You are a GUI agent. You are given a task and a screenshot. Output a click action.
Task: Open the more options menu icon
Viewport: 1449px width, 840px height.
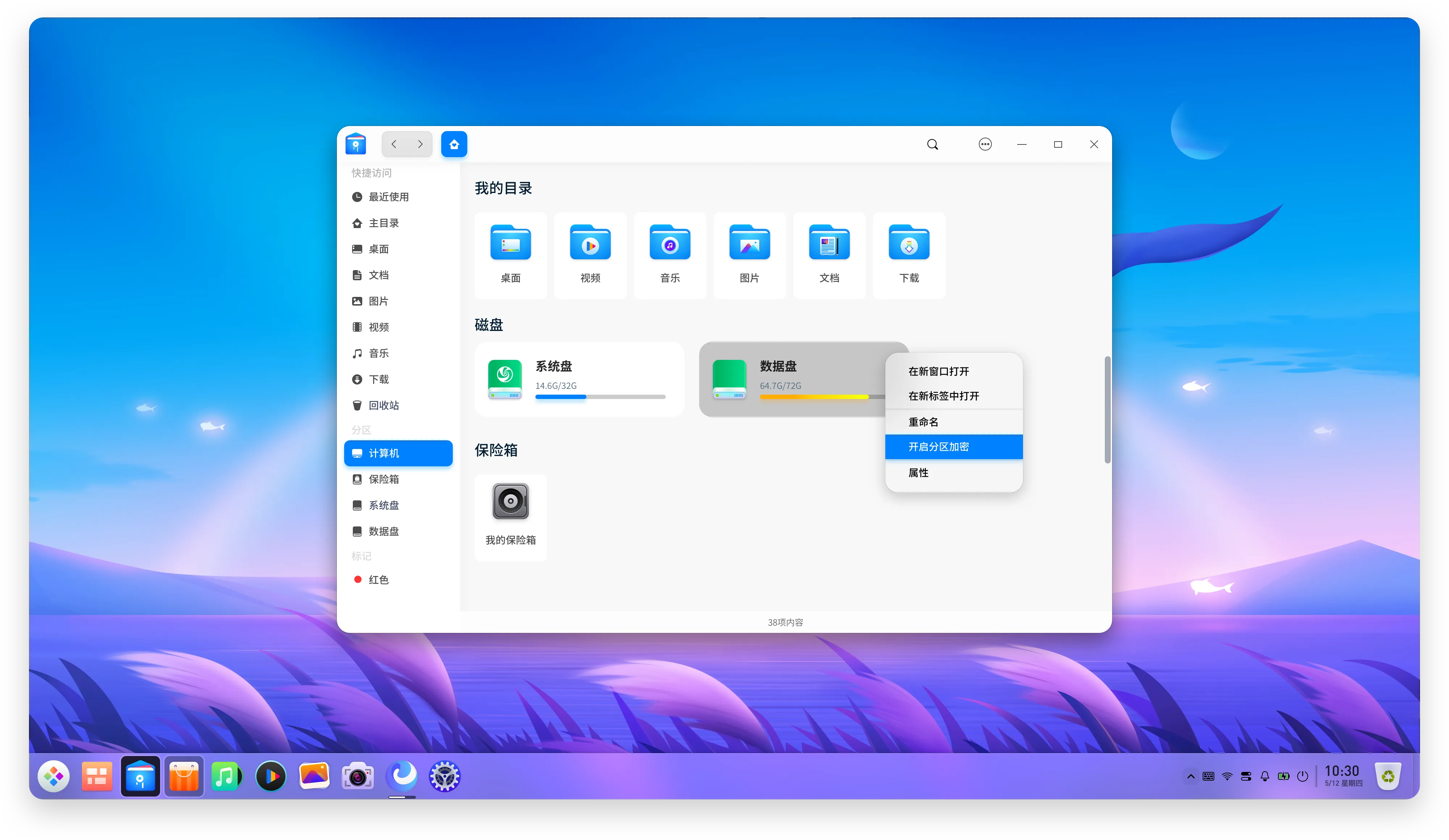click(x=985, y=144)
